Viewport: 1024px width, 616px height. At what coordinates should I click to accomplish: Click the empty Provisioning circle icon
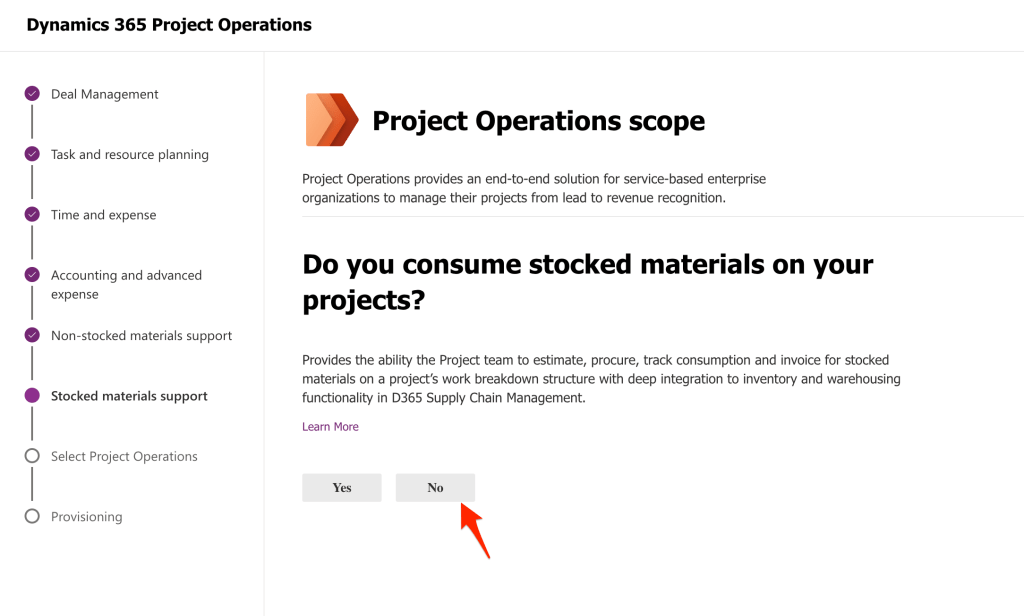click(31, 516)
